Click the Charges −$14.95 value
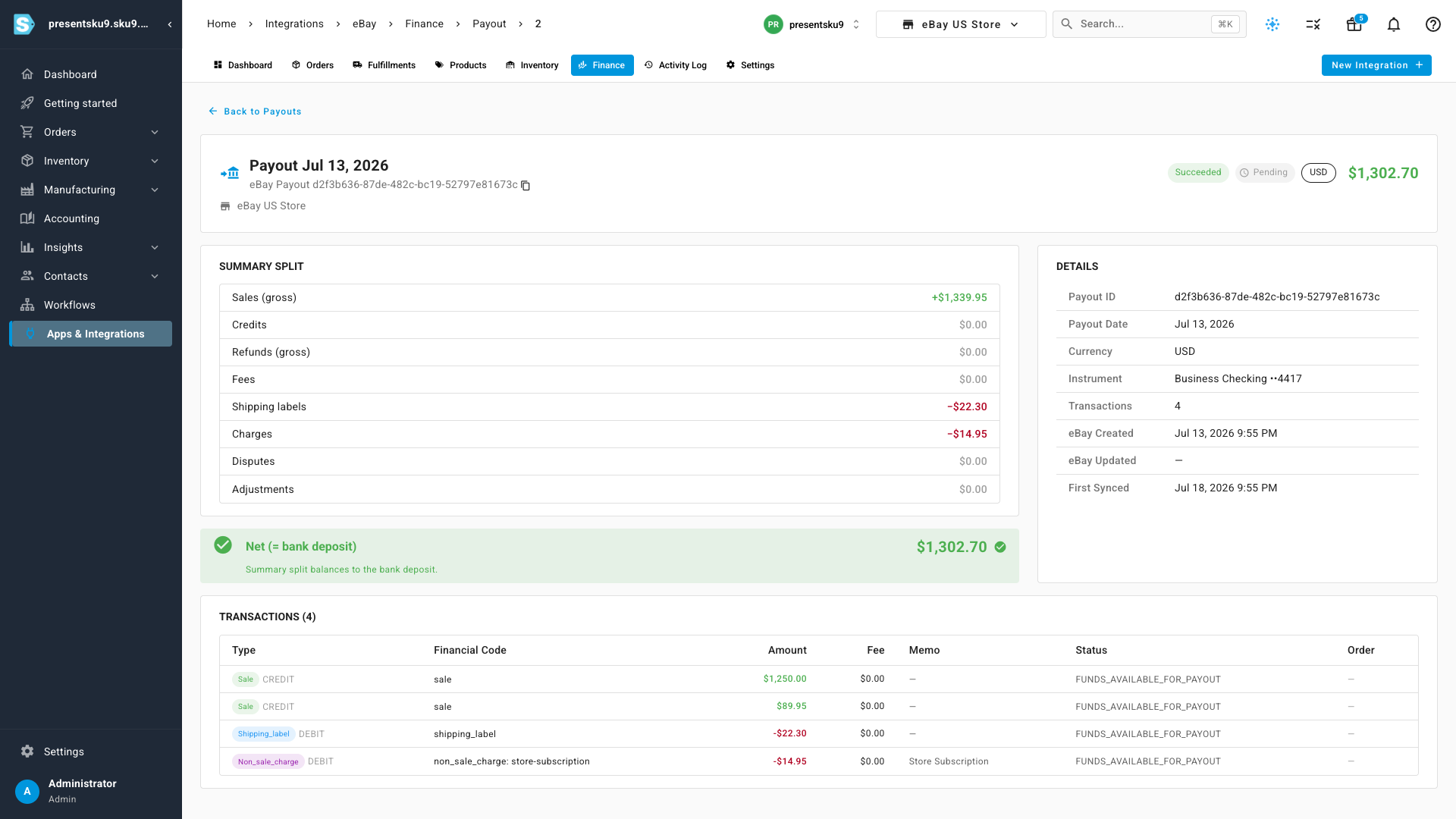 [x=967, y=434]
